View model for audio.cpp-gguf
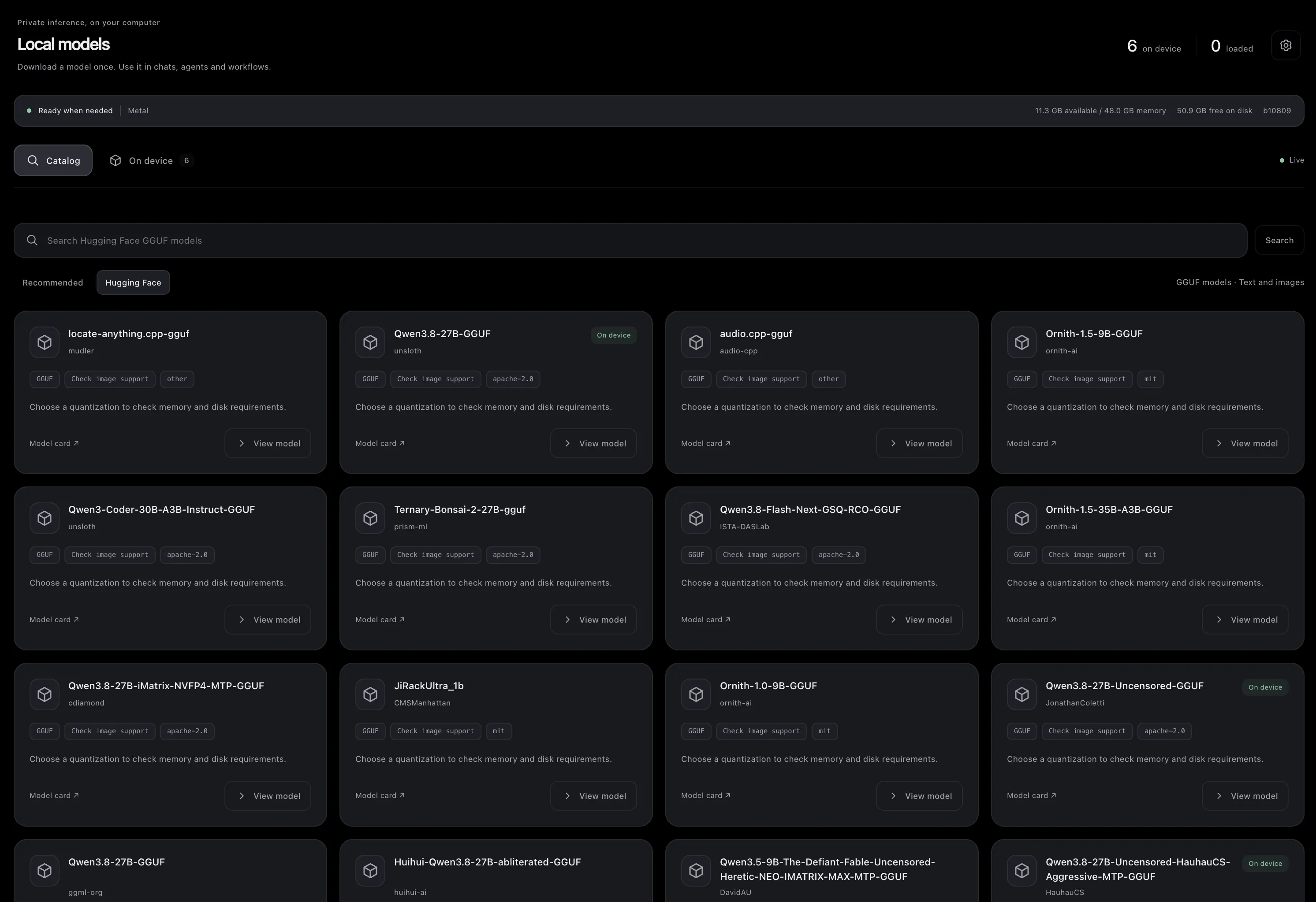This screenshot has width=1316, height=902. coord(919,443)
